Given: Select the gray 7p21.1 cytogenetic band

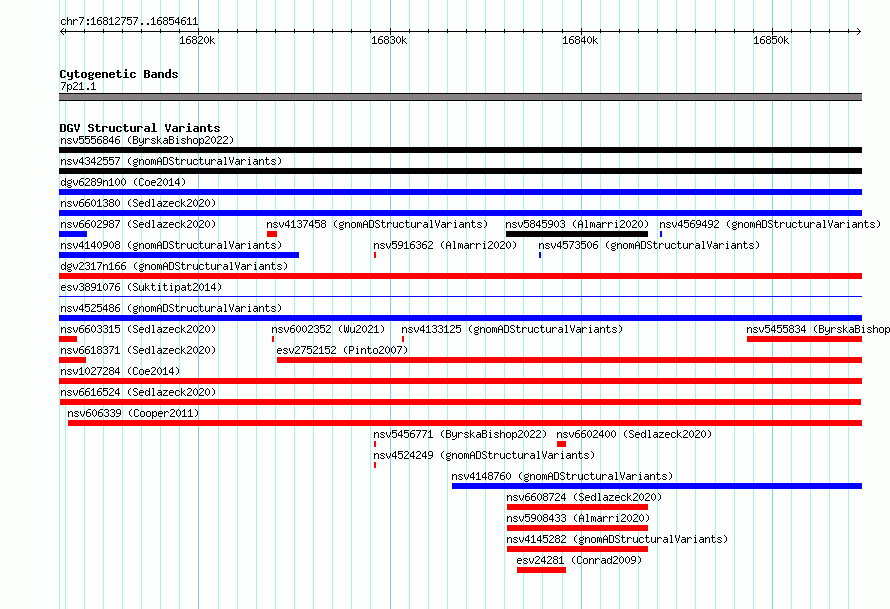Looking at the screenshot, I should point(460,97).
